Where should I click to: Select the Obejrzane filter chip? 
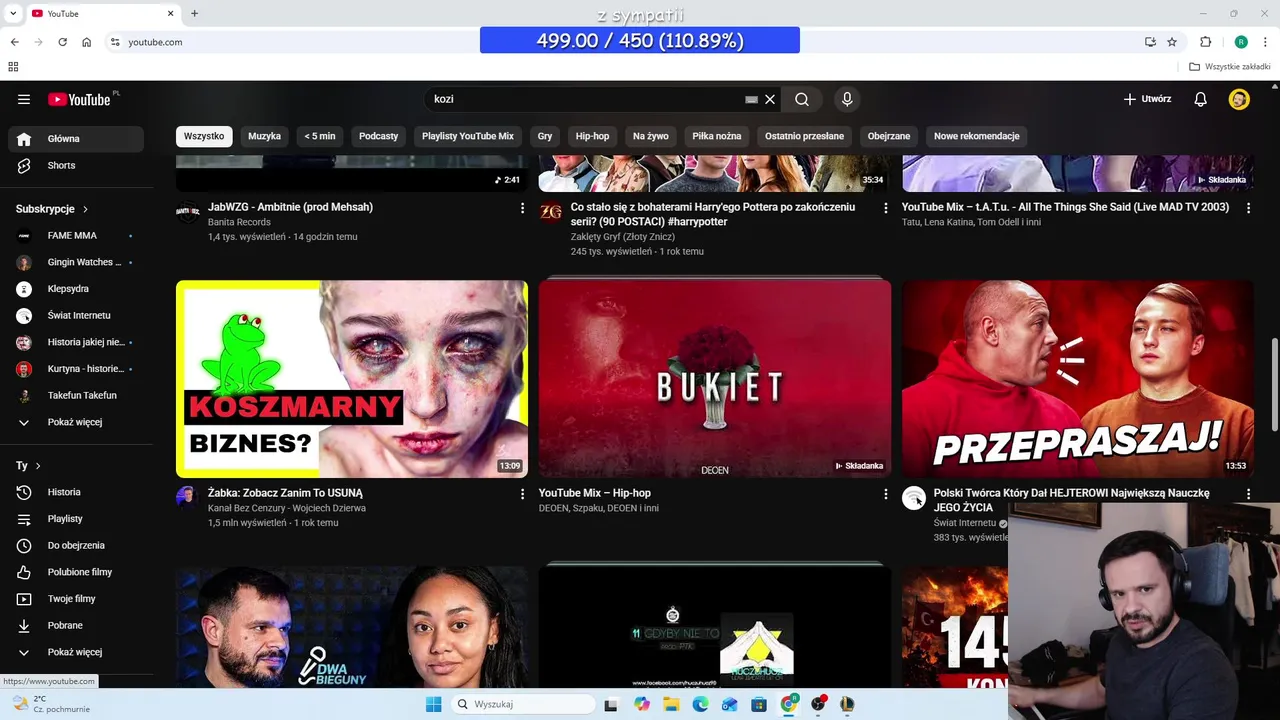[889, 136]
